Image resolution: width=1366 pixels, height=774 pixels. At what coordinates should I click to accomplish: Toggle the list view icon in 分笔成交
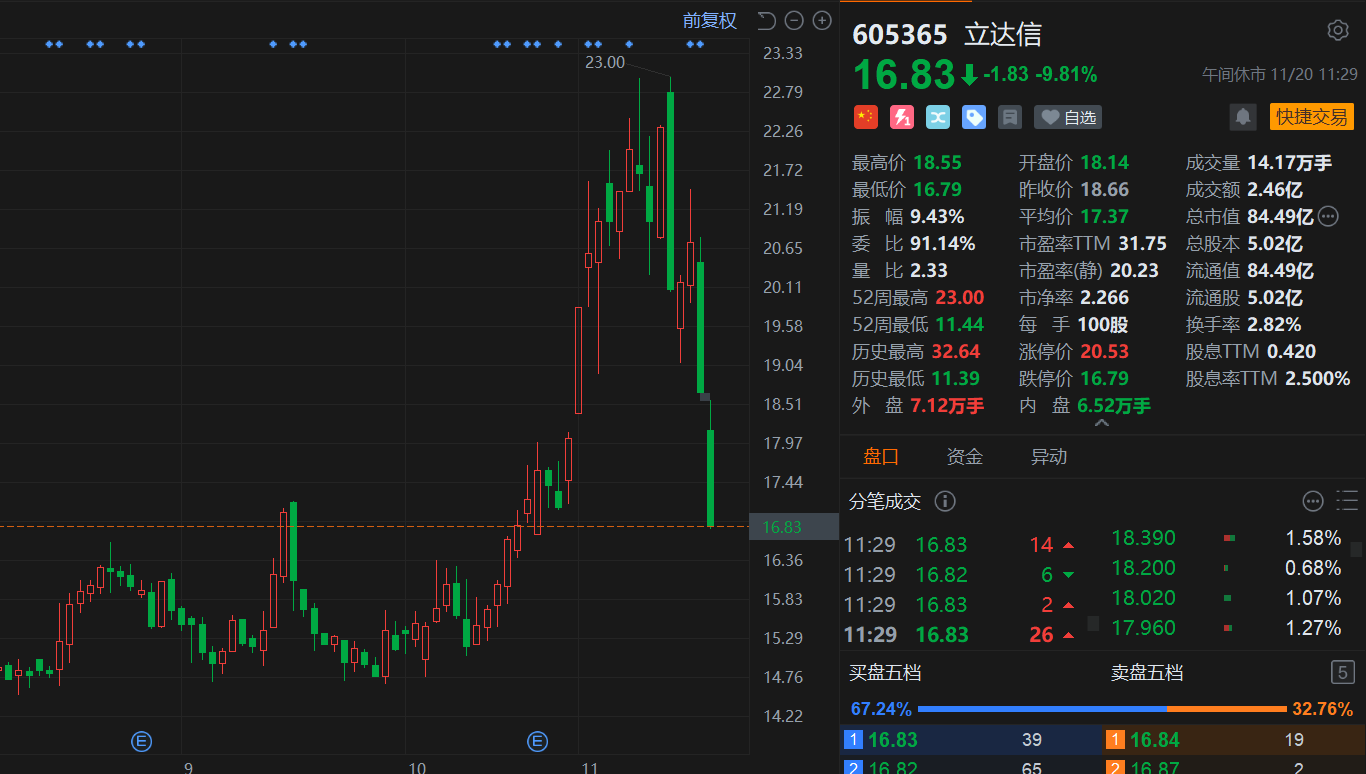pos(1346,501)
